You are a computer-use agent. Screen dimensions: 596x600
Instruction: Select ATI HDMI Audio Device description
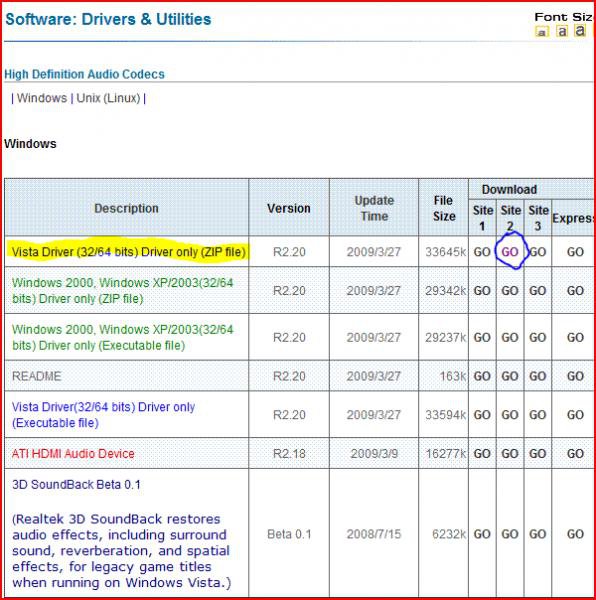tap(73, 454)
